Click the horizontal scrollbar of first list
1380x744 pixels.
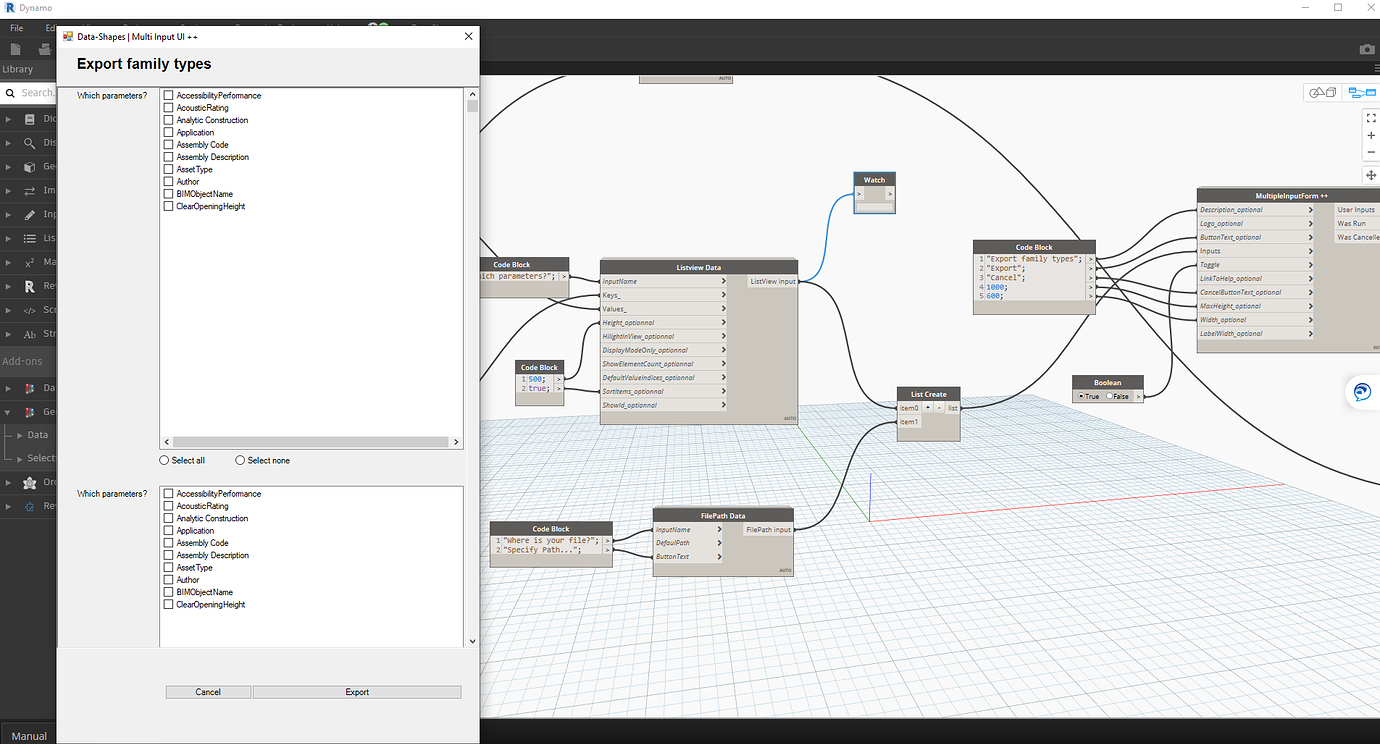pyautogui.click(x=310, y=442)
